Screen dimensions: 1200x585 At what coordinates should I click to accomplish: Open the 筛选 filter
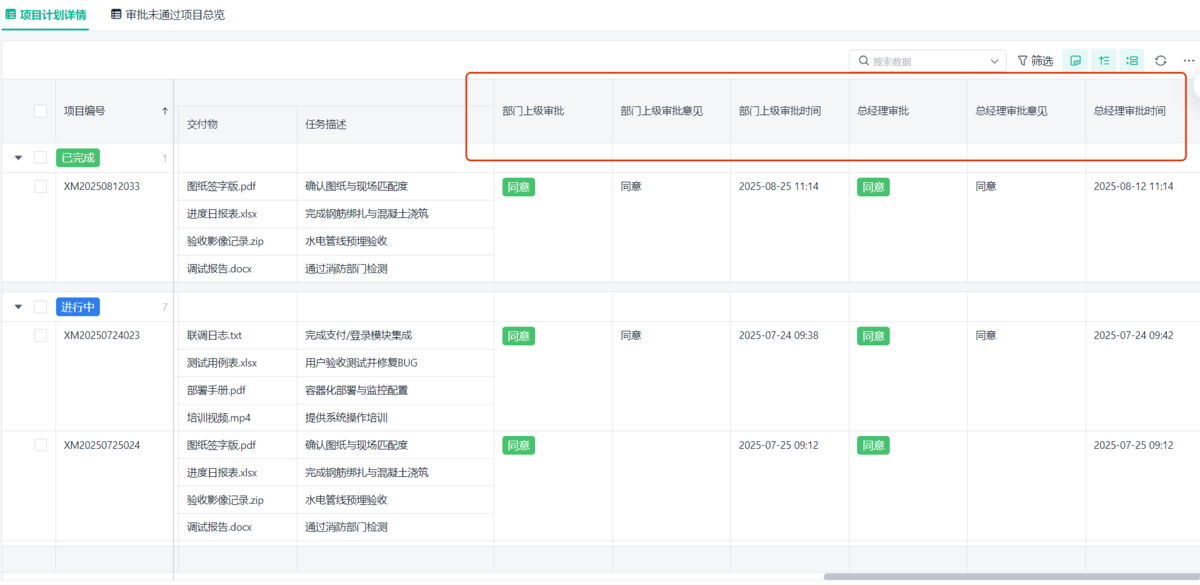[x=1035, y=61]
